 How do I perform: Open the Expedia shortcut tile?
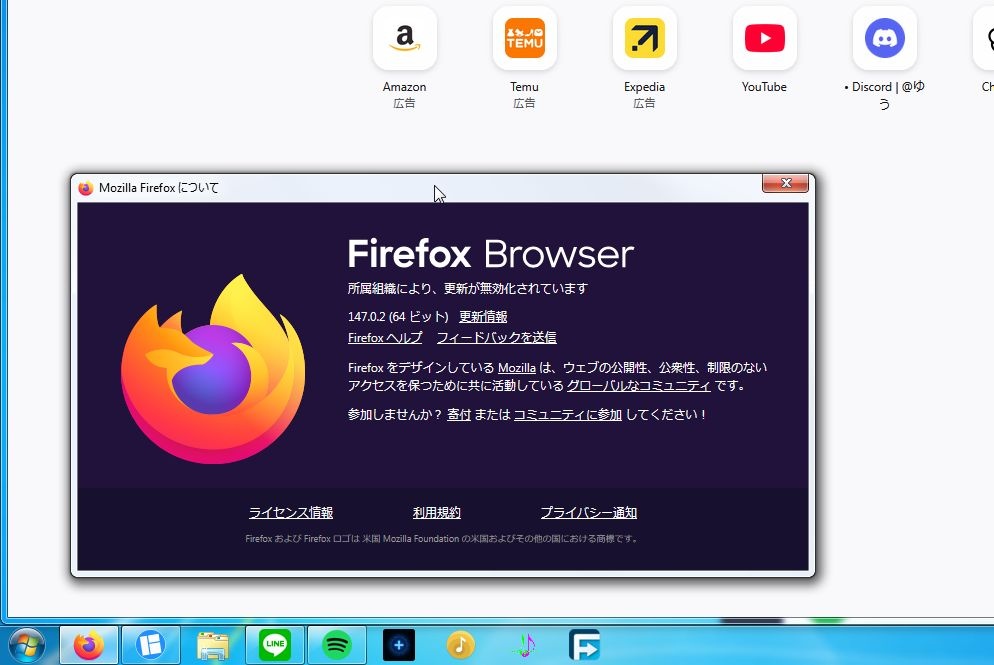[x=644, y=39]
